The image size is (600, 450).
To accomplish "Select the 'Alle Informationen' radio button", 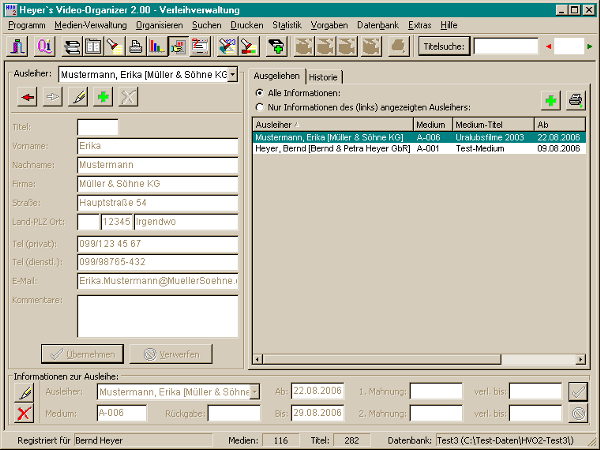I will [x=260, y=93].
